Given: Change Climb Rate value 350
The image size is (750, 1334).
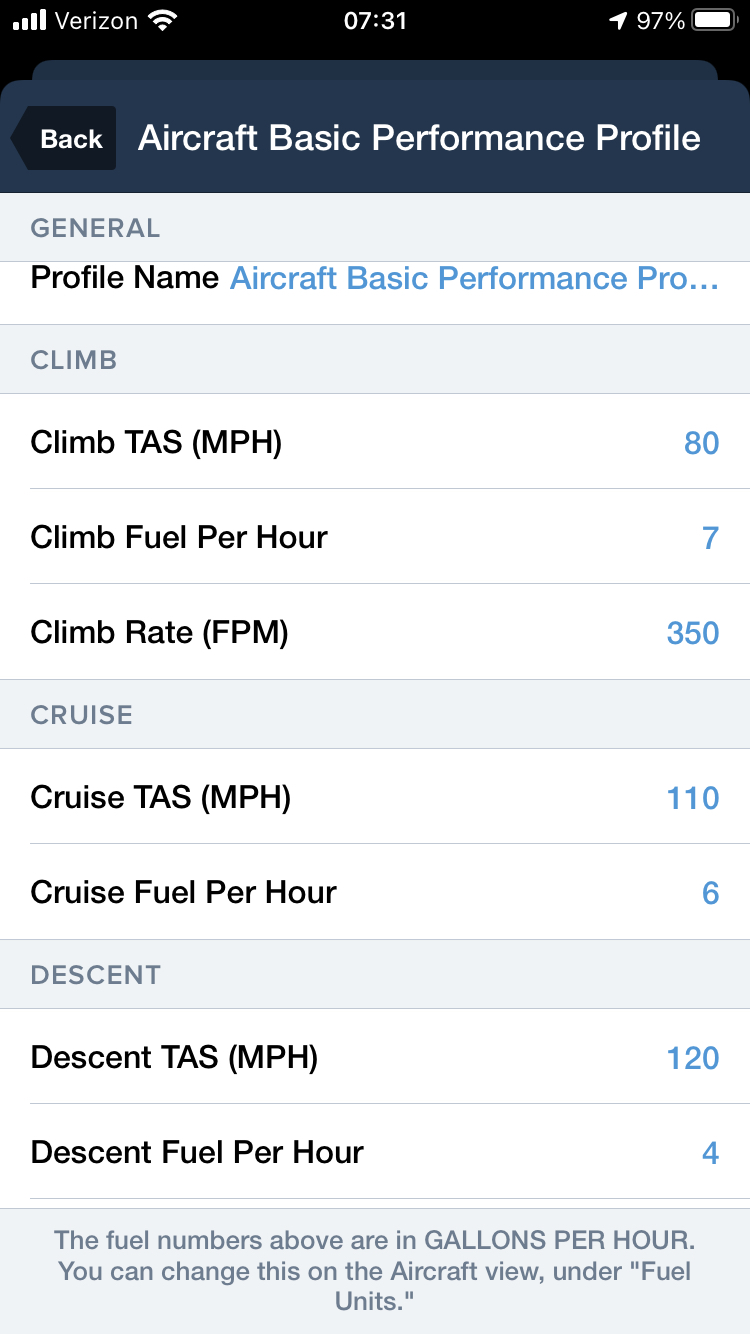Looking at the screenshot, I should click(693, 633).
